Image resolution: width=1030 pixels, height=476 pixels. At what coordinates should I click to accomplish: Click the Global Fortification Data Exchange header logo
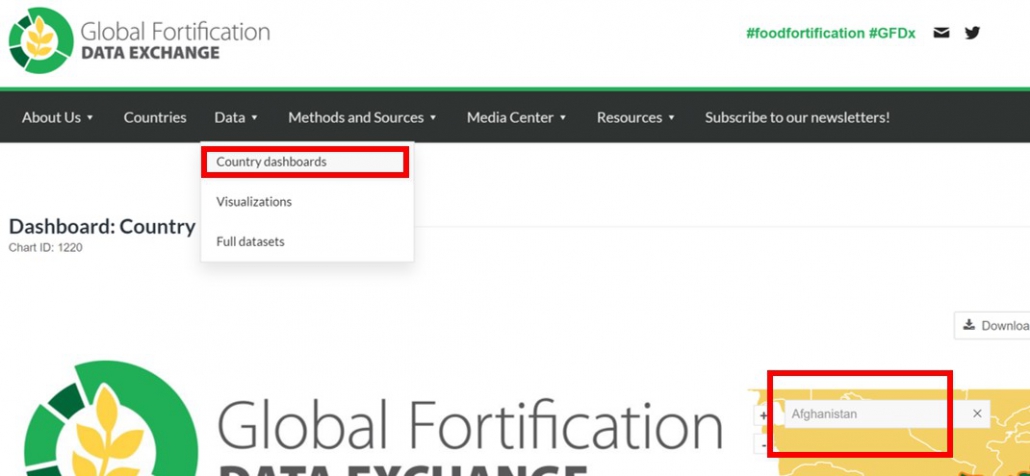click(139, 40)
